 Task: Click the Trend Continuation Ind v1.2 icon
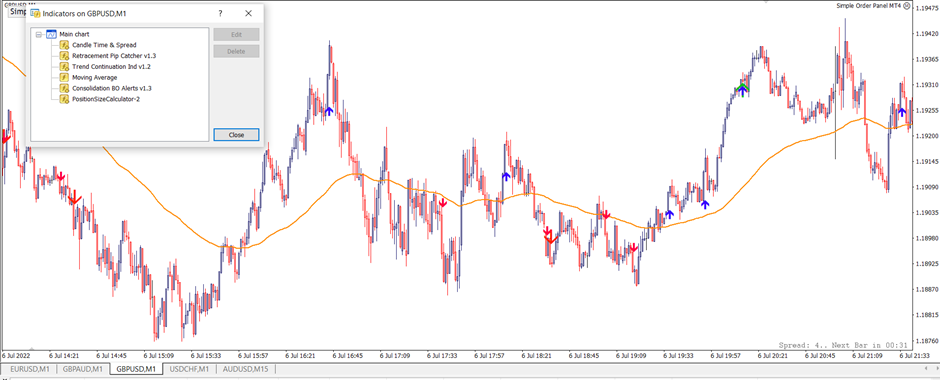(x=64, y=67)
